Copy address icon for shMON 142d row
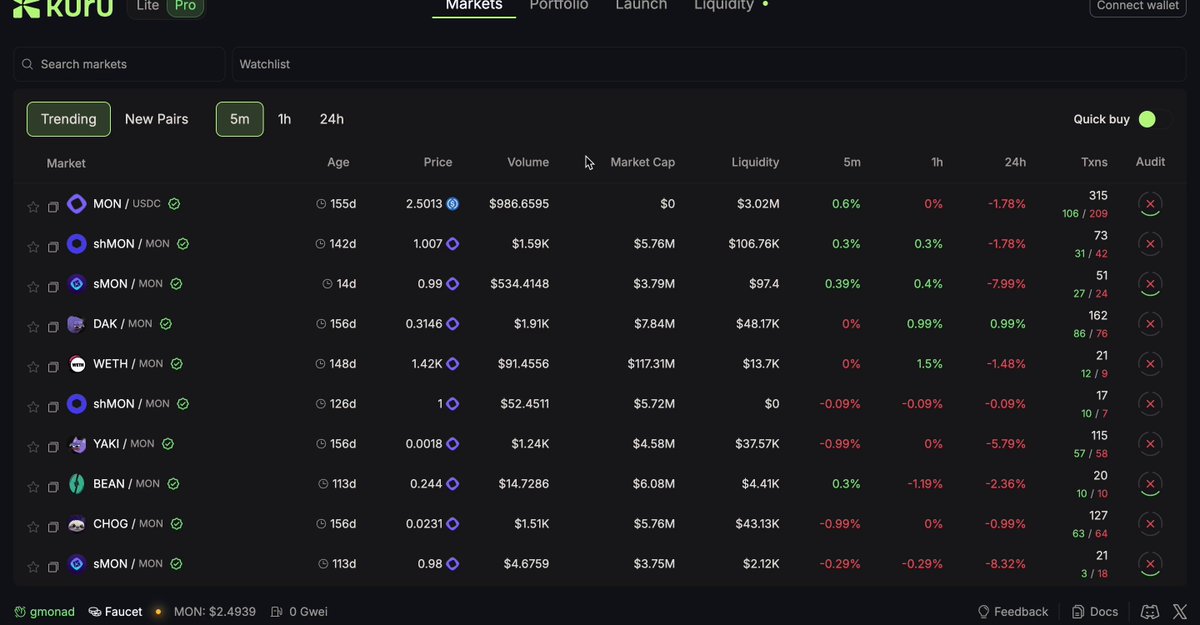The image size is (1200, 625). (x=53, y=246)
